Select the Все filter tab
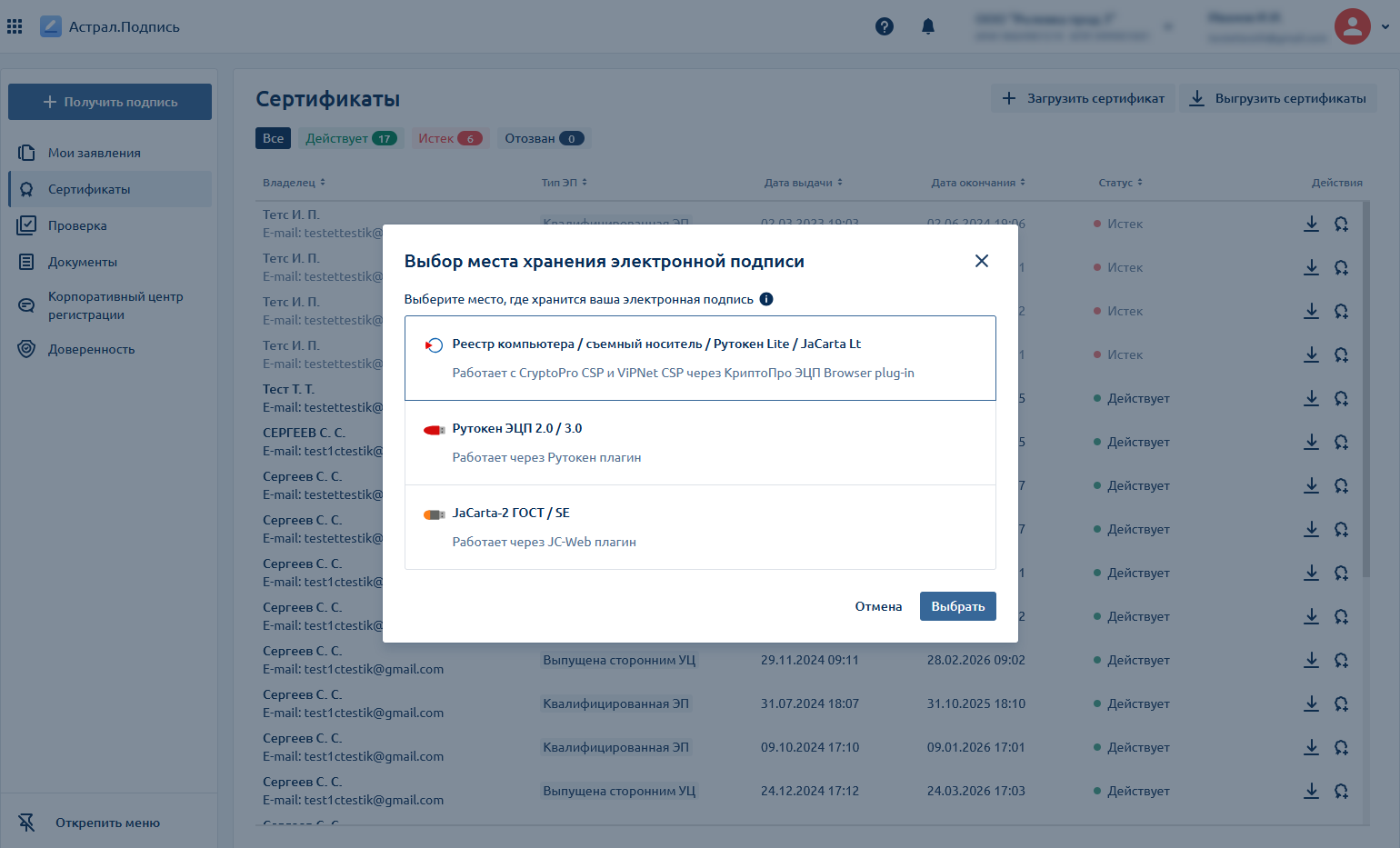The width and height of the screenshot is (1400, 848). 273,138
